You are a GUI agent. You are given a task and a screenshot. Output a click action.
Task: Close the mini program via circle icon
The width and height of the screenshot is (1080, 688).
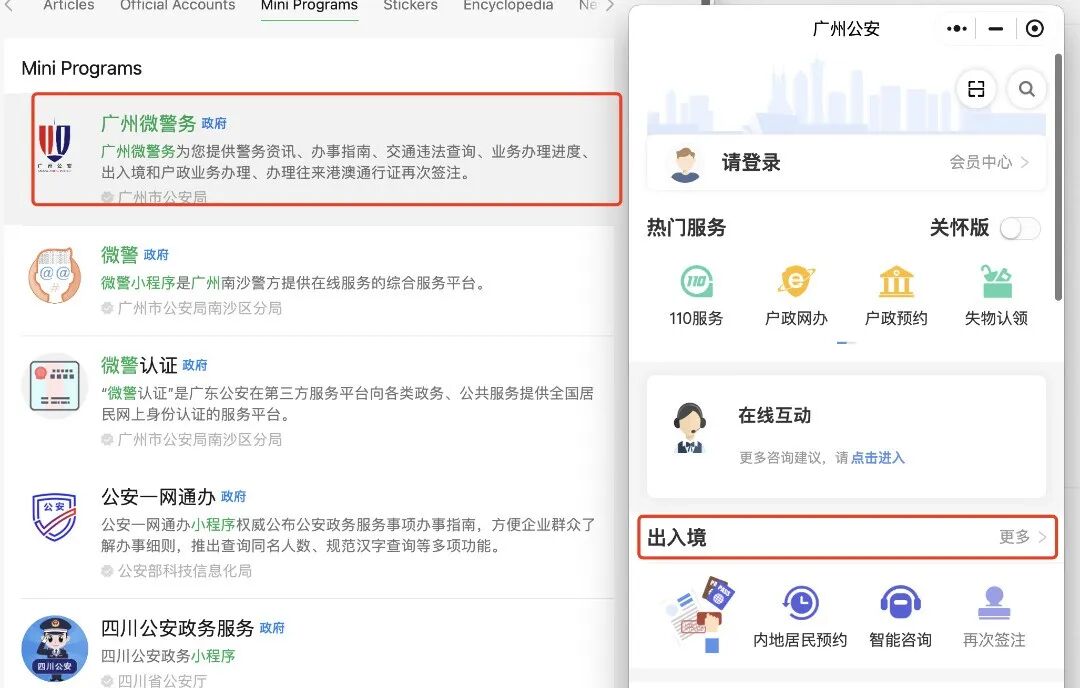pyautogui.click(x=1035, y=29)
